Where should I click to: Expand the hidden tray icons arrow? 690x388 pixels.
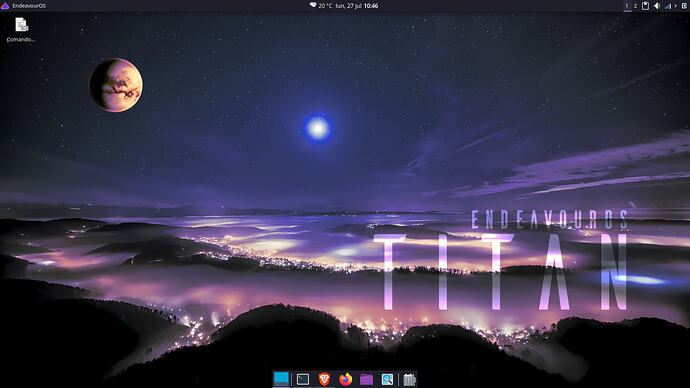[x=675, y=6]
